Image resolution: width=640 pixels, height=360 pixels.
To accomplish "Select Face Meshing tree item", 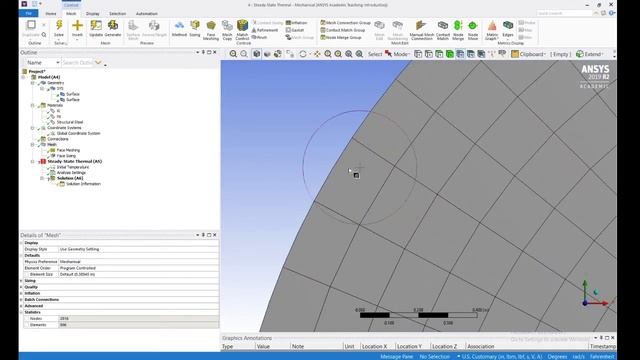I will click(68, 150).
